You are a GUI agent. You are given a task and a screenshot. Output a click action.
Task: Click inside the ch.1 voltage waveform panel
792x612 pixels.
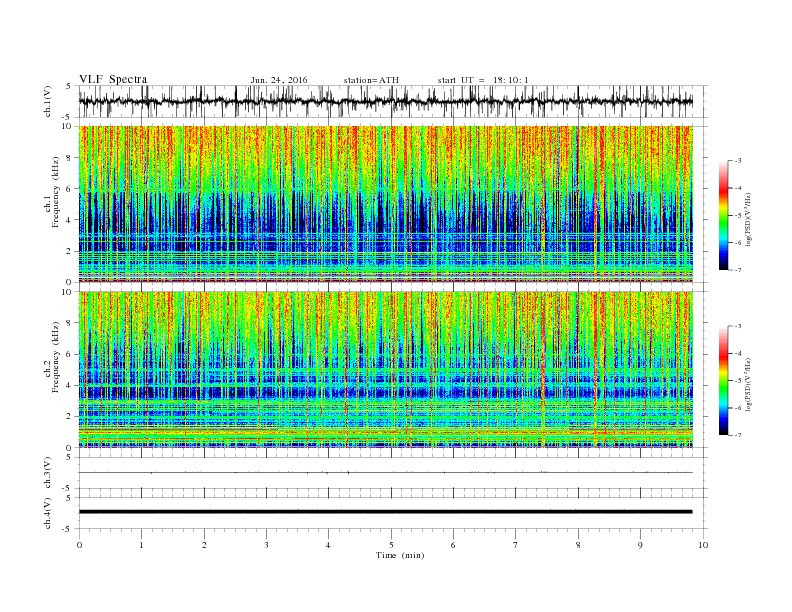[x=392, y=101]
